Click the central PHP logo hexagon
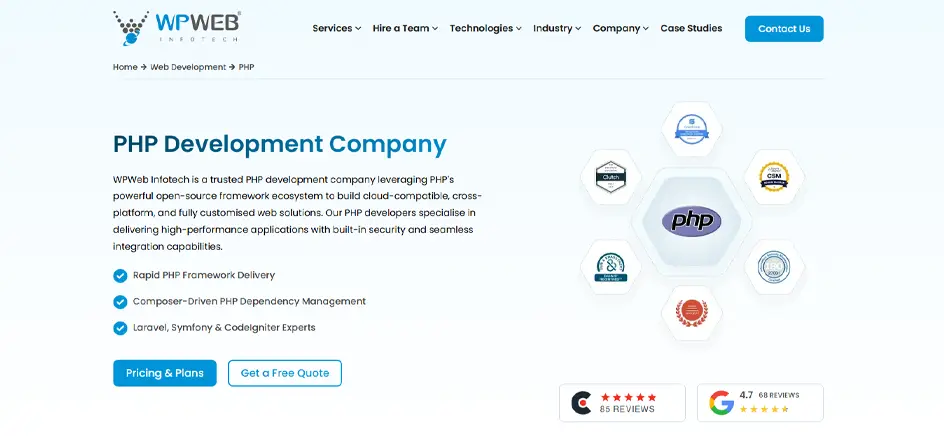This screenshot has width=944, height=436. click(x=692, y=222)
